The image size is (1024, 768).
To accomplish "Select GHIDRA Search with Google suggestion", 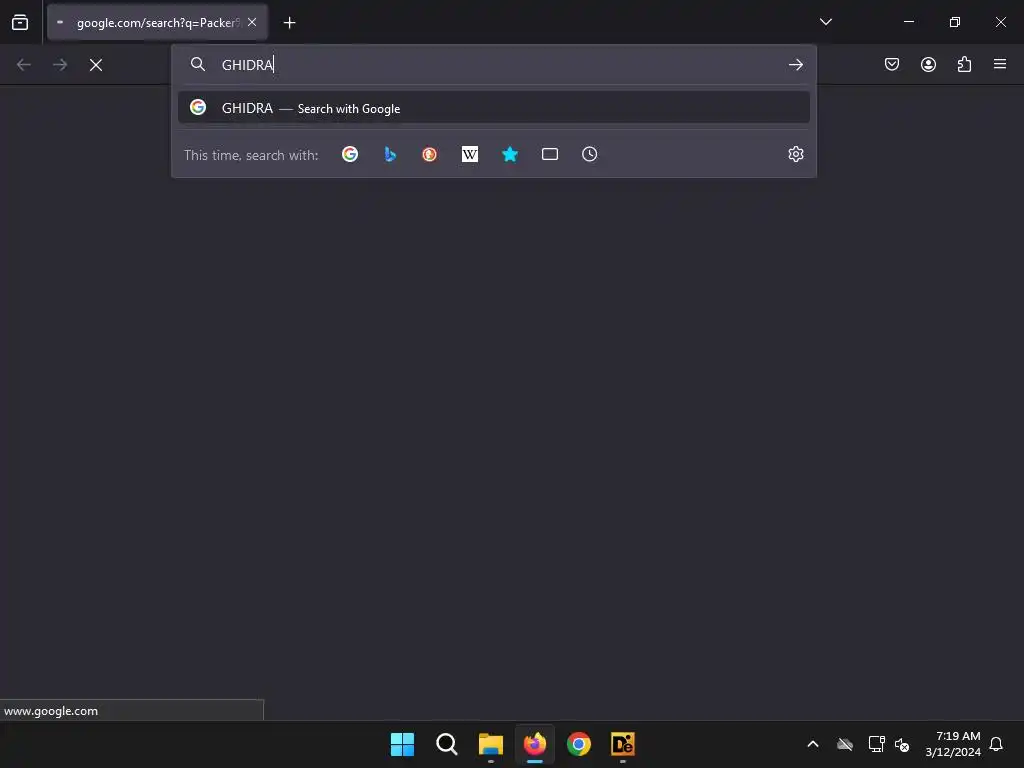I will point(494,108).
